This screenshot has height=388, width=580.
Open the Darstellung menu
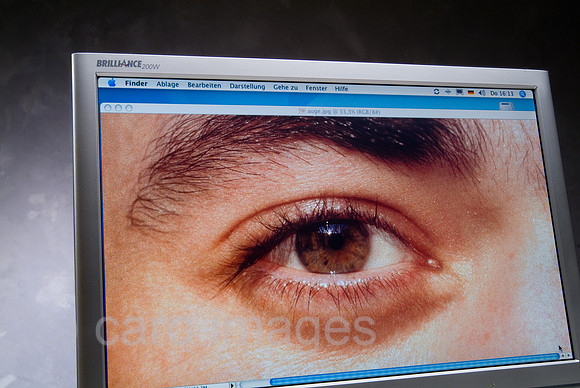[247, 87]
